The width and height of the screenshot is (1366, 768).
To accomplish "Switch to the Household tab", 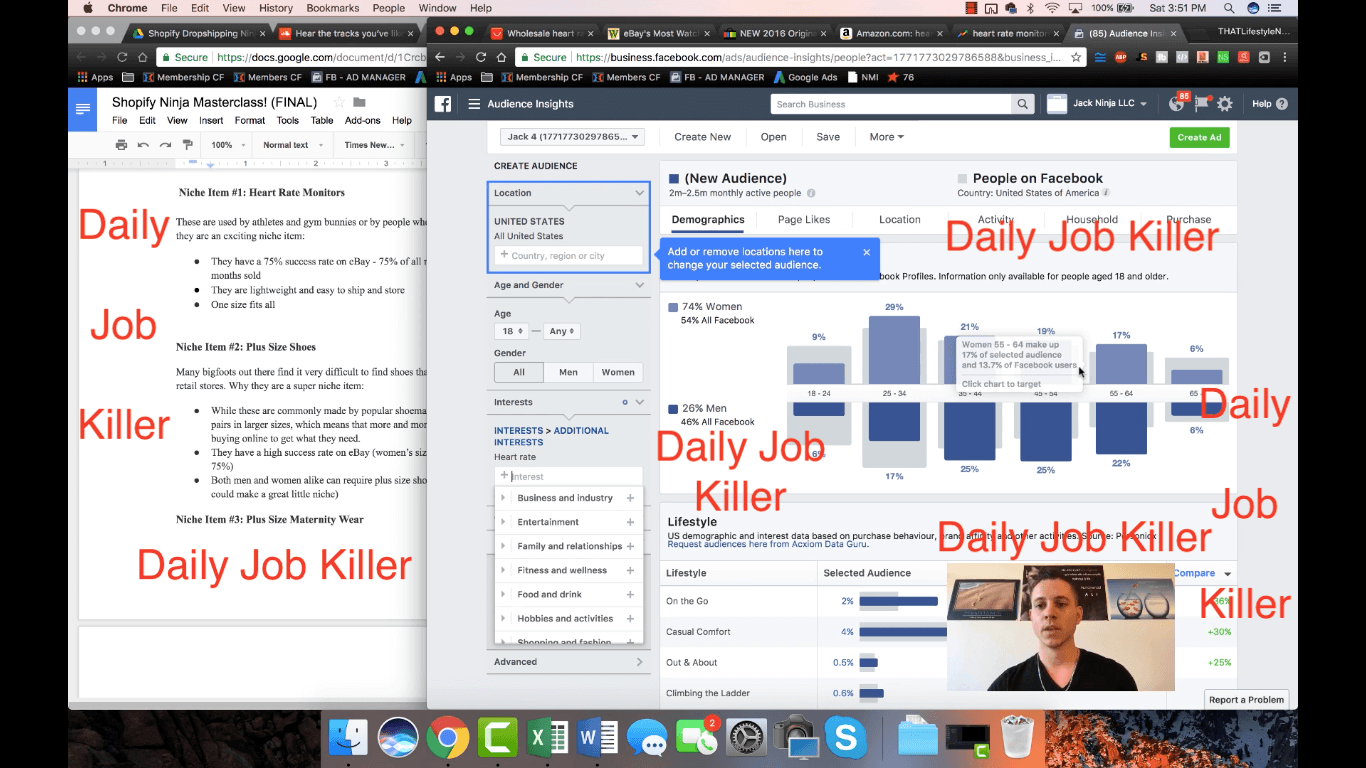I will (x=1092, y=220).
